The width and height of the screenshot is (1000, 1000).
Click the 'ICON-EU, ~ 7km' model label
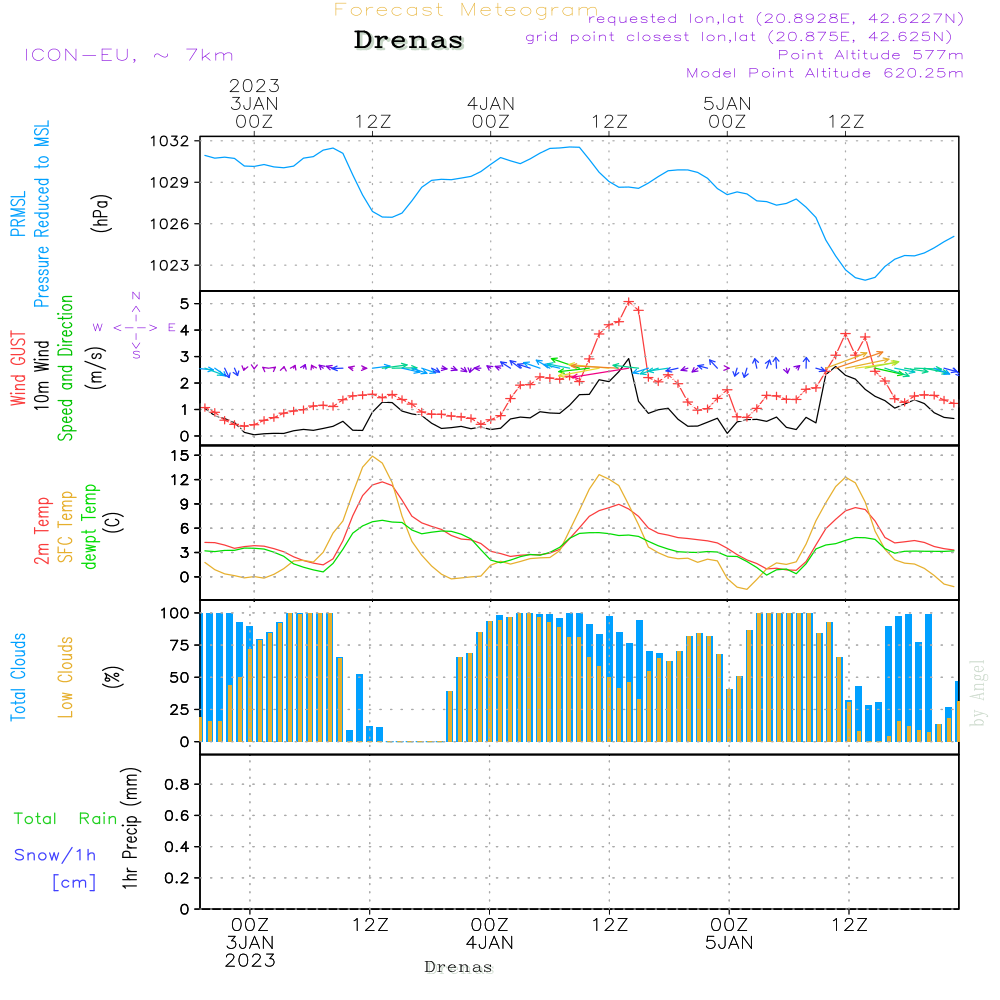(129, 55)
